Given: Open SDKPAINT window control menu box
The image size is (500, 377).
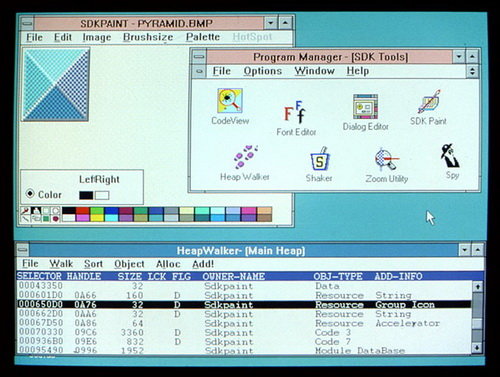Looking at the screenshot, I should [x=27, y=23].
